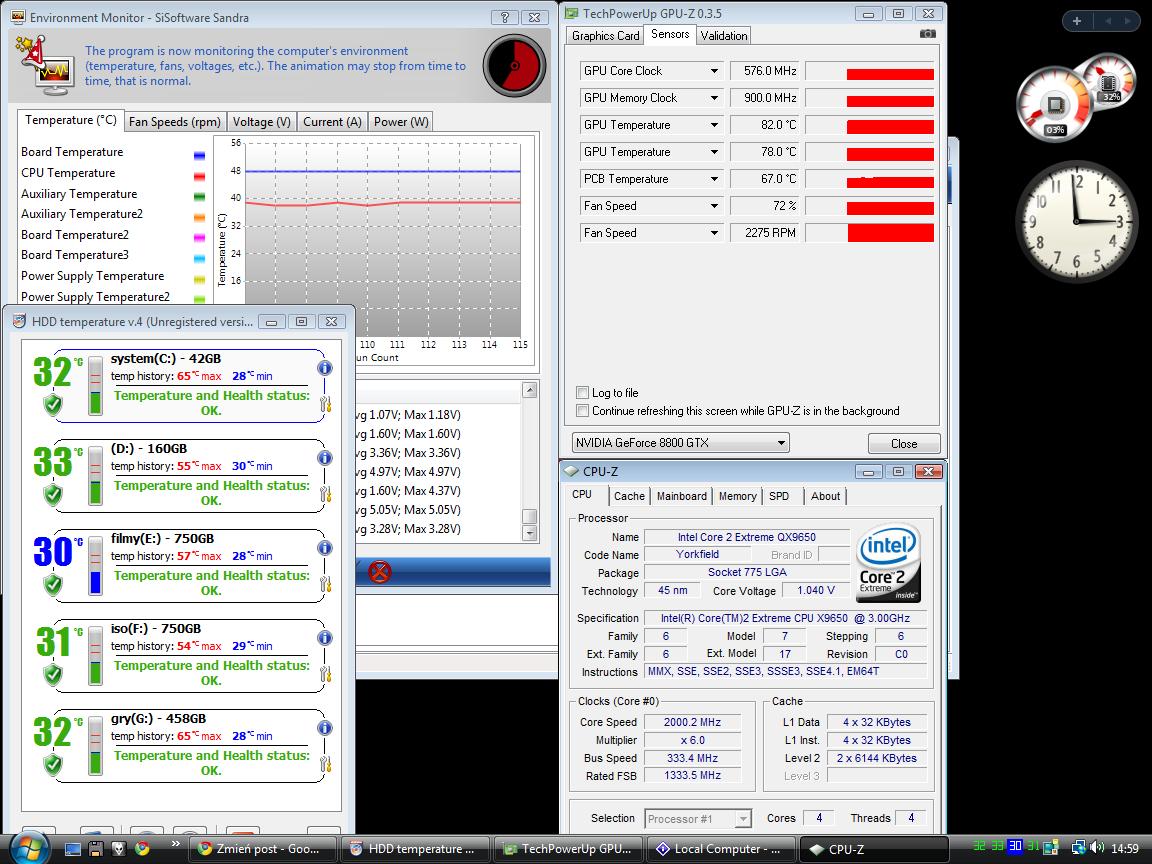Click red cancel icon in Sandra window
The width and height of the screenshot is (1152, 864).
(x=379, y=572)
